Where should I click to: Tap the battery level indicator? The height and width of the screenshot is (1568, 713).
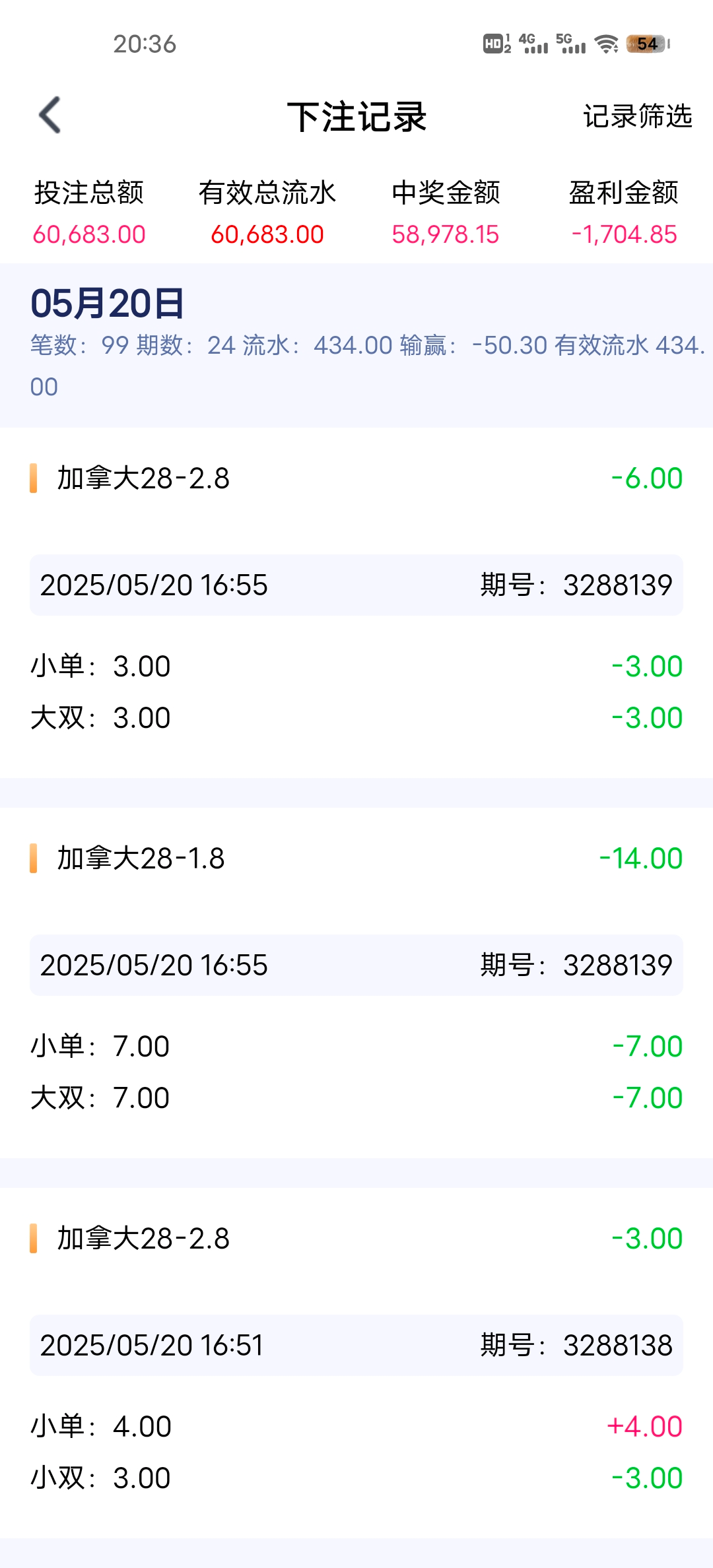click(x=648, y=44)
